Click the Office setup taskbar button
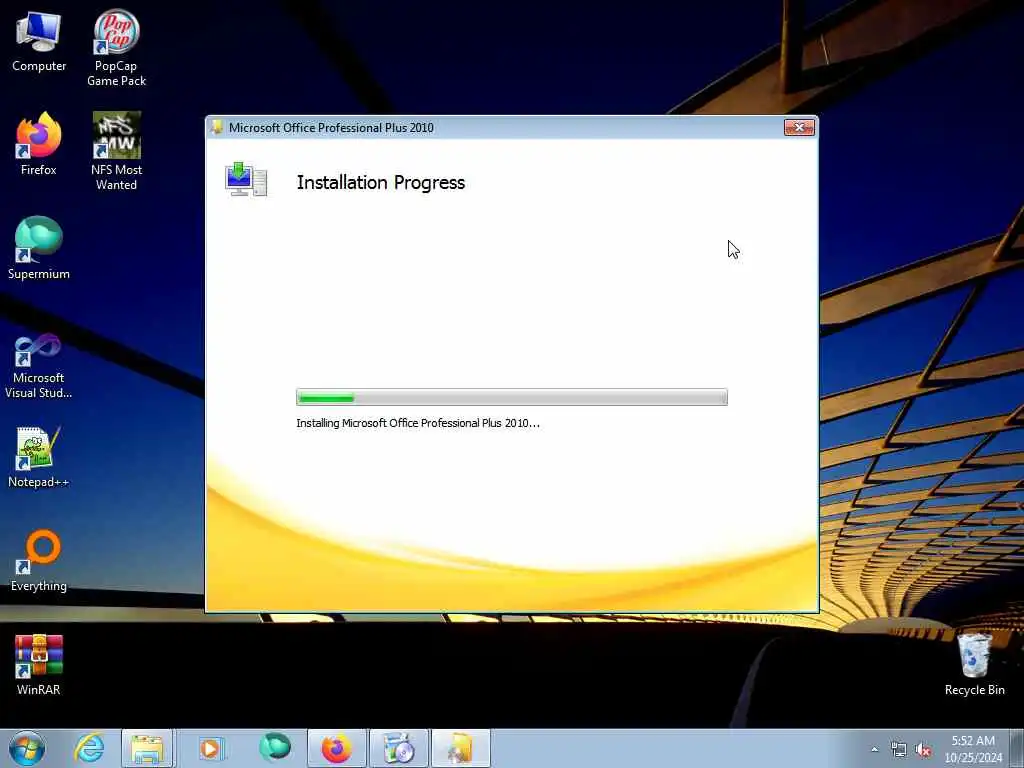 [461, 748]
